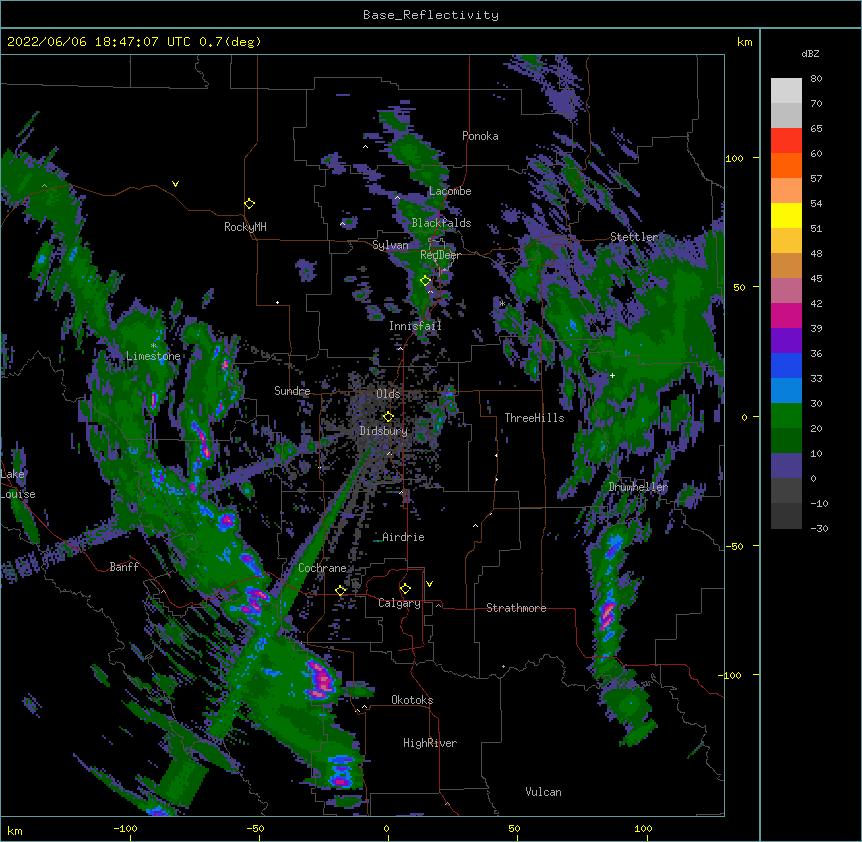Click the blue 36 dBZ legend swatch

786,365
